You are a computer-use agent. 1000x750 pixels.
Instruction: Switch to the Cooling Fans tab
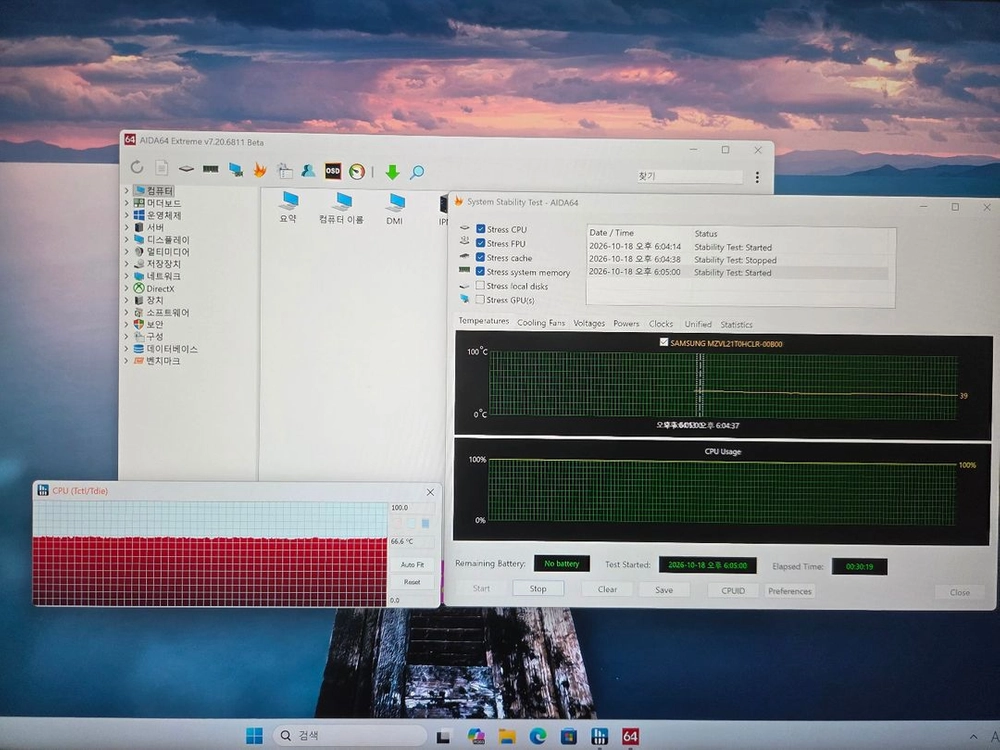point(541,323)
